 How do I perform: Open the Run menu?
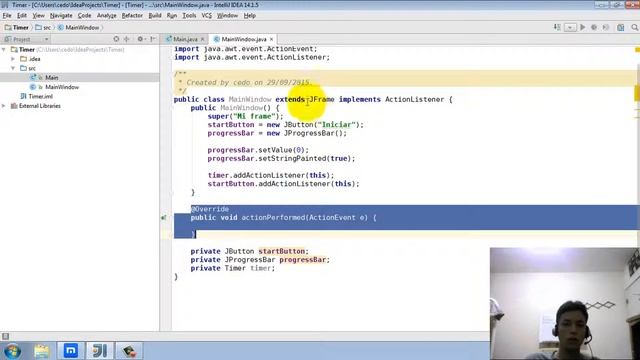172,16
